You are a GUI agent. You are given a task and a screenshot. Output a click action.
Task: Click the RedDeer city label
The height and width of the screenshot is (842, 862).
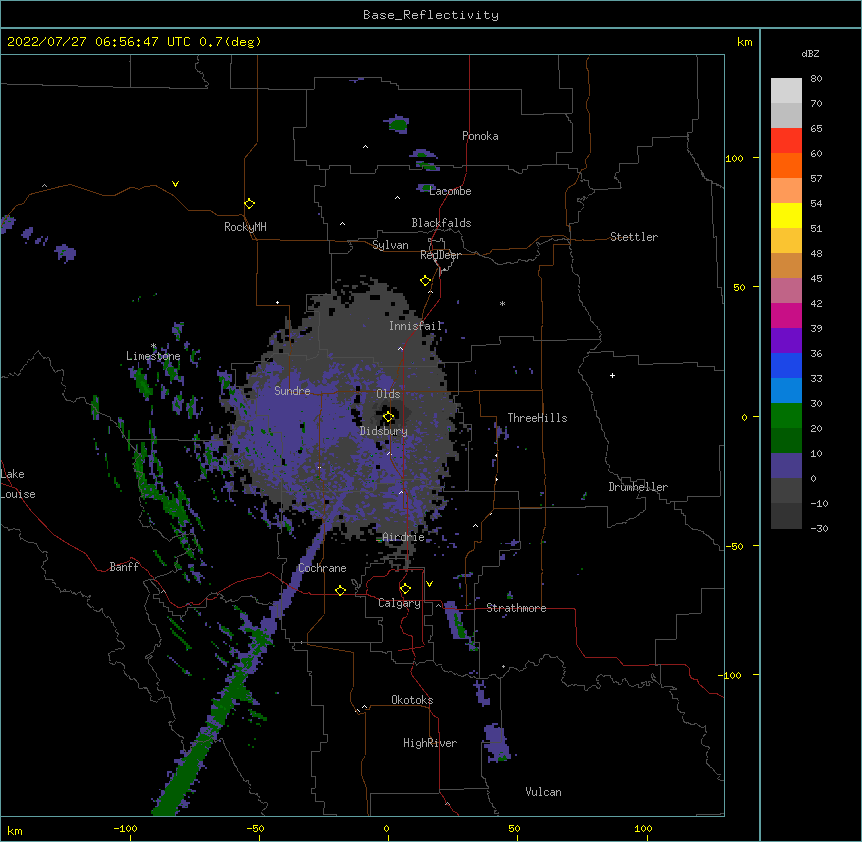pyautogui.click(x=440, y=255)
